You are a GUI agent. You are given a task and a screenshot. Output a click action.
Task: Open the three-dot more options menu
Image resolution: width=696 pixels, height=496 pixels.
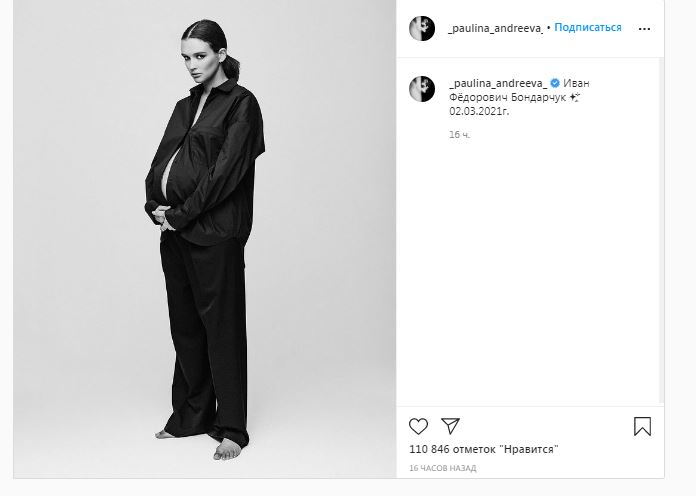[644, 29]
